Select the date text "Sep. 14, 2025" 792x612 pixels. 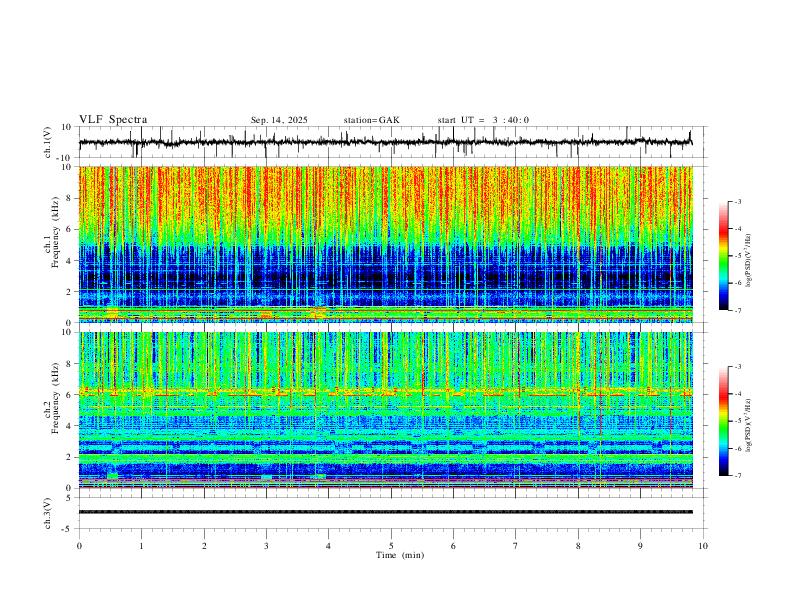(x=279, y=120)
